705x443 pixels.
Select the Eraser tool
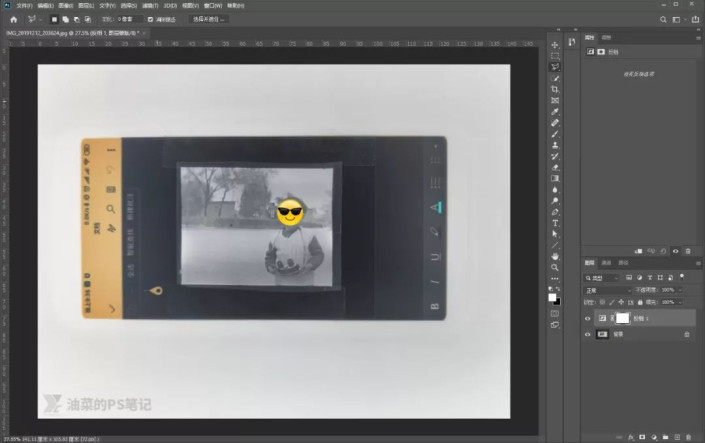tap(555, 167)
